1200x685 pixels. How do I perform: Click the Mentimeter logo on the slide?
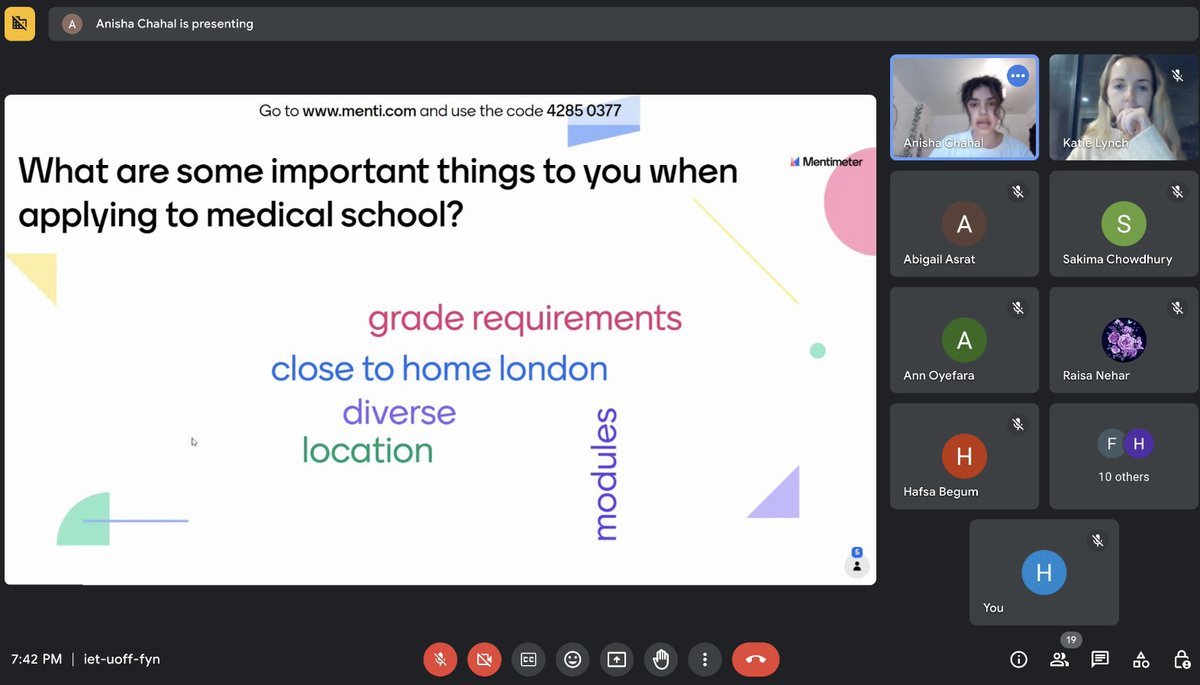826,161
